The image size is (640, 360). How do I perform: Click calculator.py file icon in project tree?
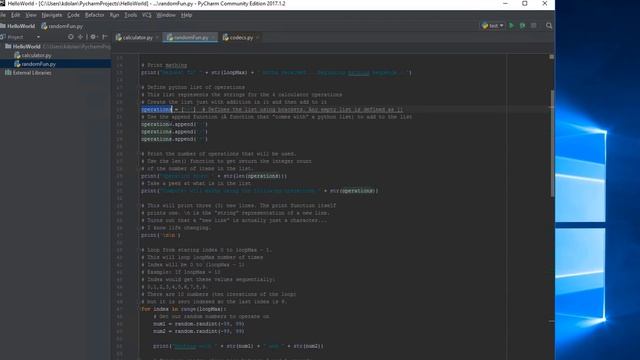coord(17,55)
